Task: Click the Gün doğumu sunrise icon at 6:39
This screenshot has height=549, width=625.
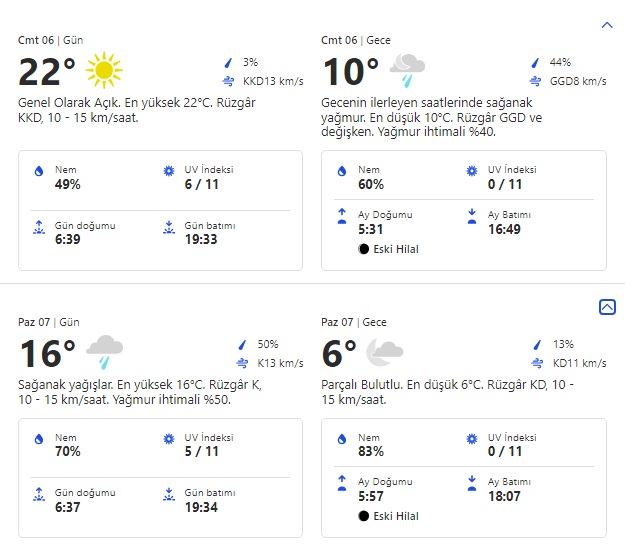Action: (x=39, y=227)
